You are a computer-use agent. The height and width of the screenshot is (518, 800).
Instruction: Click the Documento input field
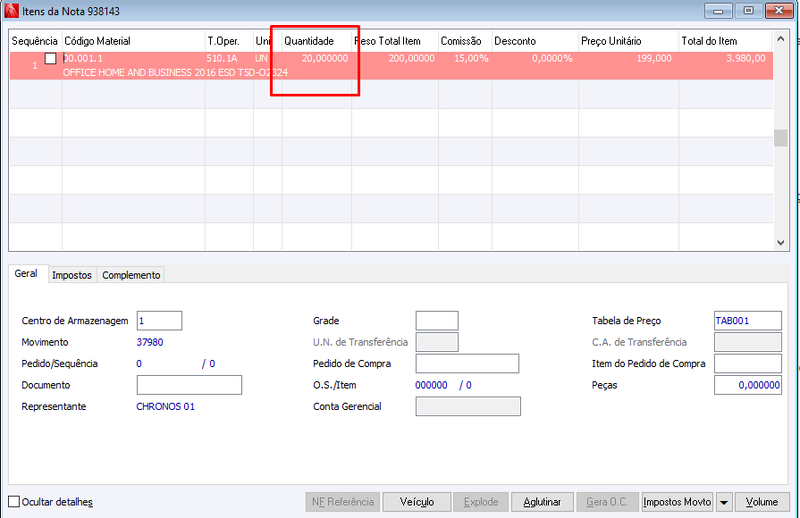click(x=189, y=385)
